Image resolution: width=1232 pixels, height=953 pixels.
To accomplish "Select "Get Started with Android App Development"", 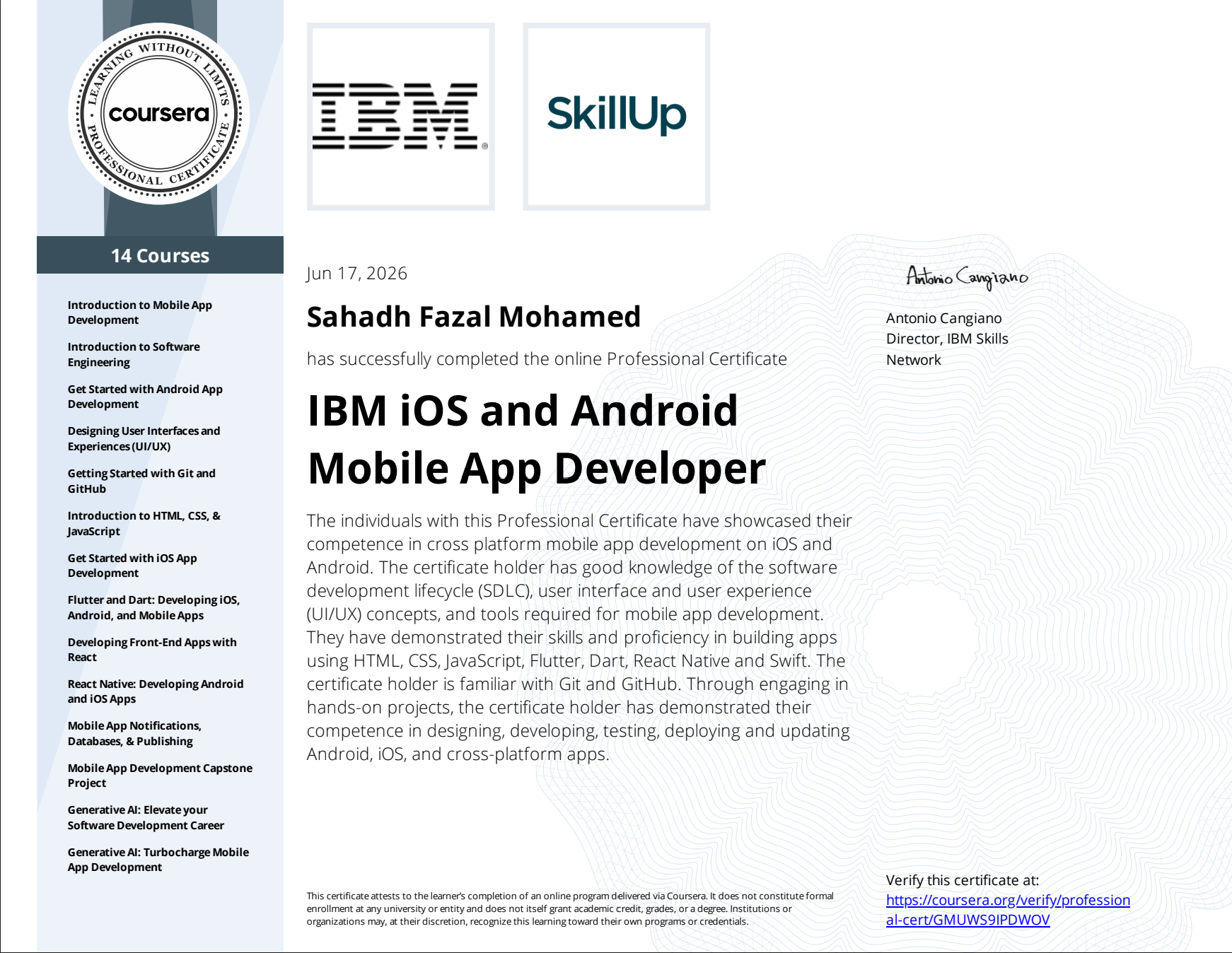I will pos(145,397).
